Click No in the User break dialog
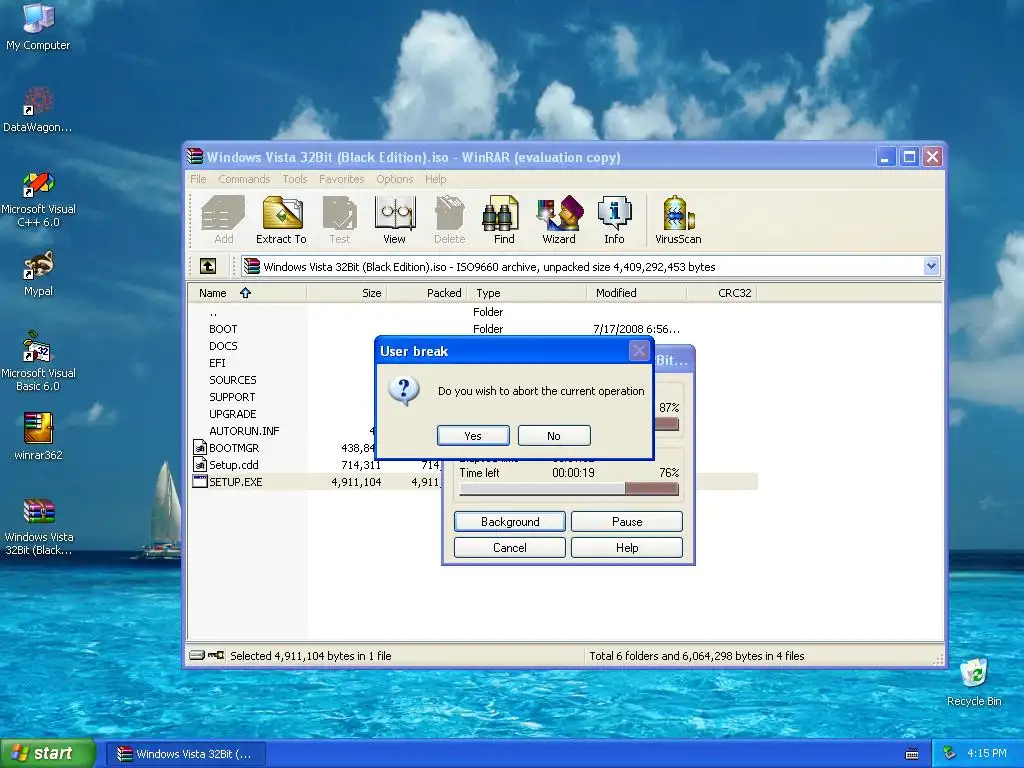The height and width of the screenshot is (768, 1024). [x=554, y=436]
